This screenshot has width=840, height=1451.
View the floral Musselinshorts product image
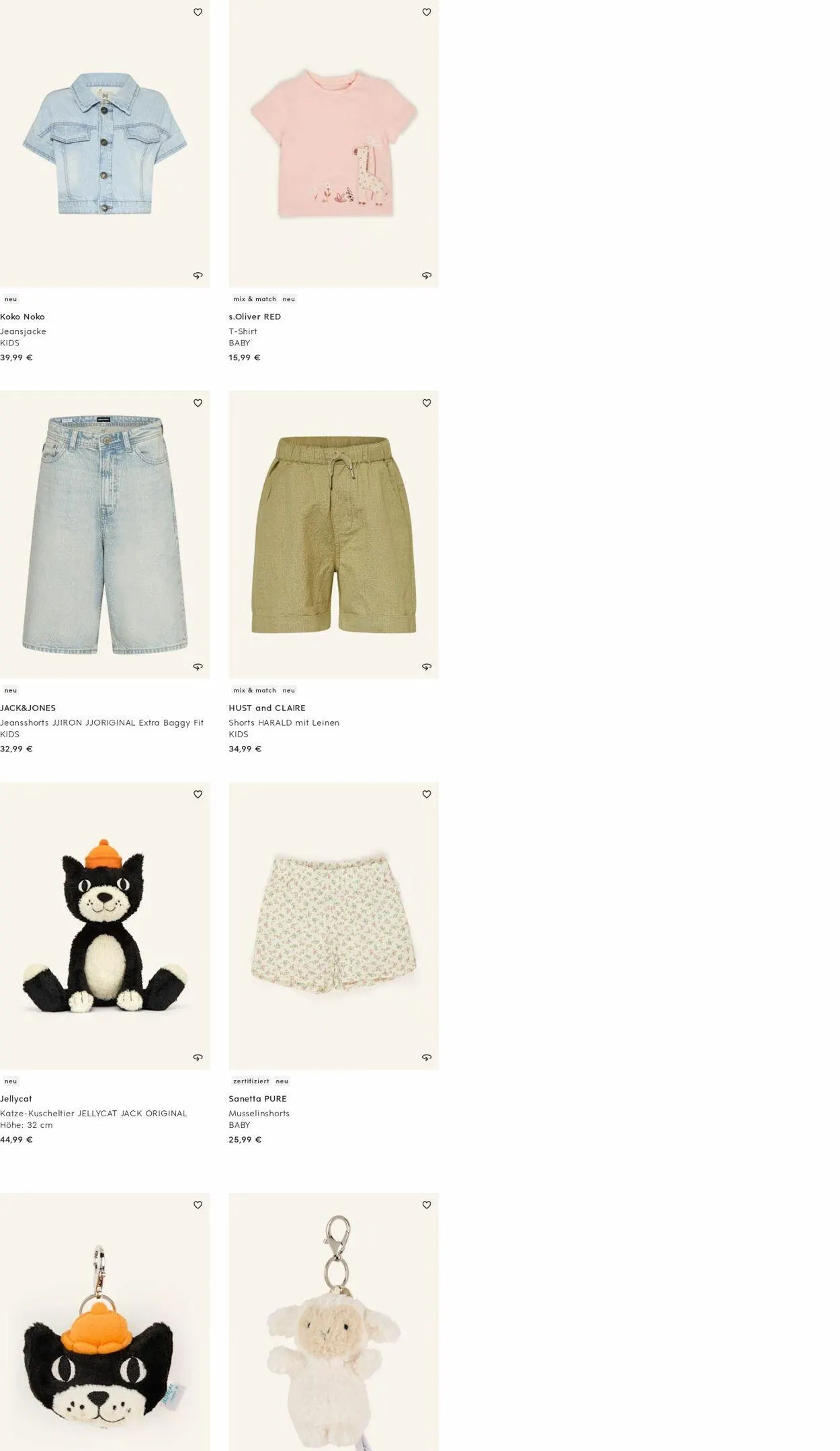point(333,925)
